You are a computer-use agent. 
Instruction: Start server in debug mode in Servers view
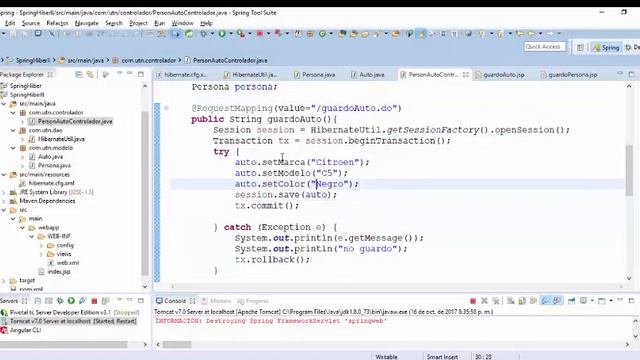point(60,301)
